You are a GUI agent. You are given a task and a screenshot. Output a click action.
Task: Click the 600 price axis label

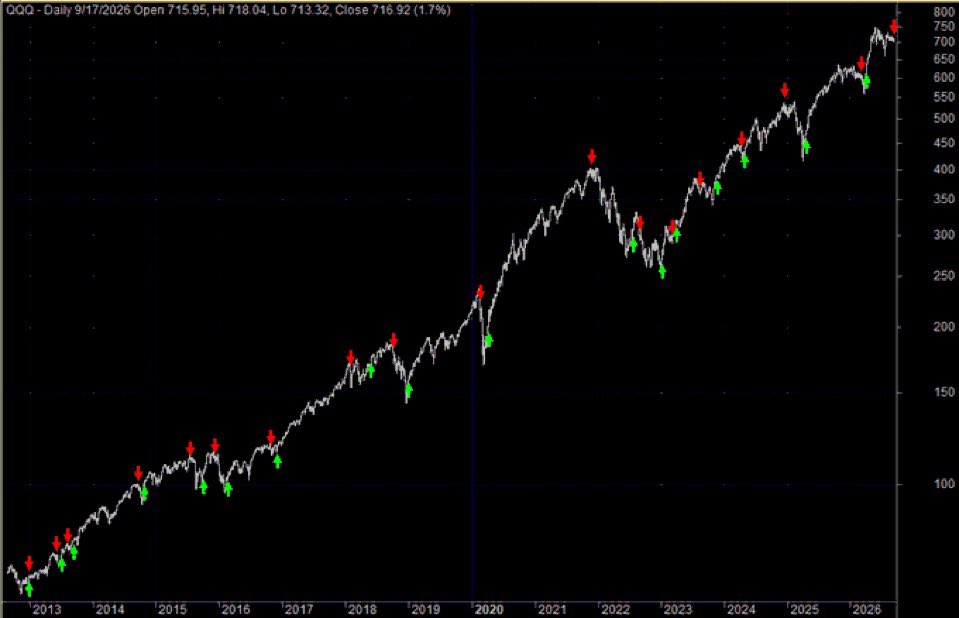944,78
